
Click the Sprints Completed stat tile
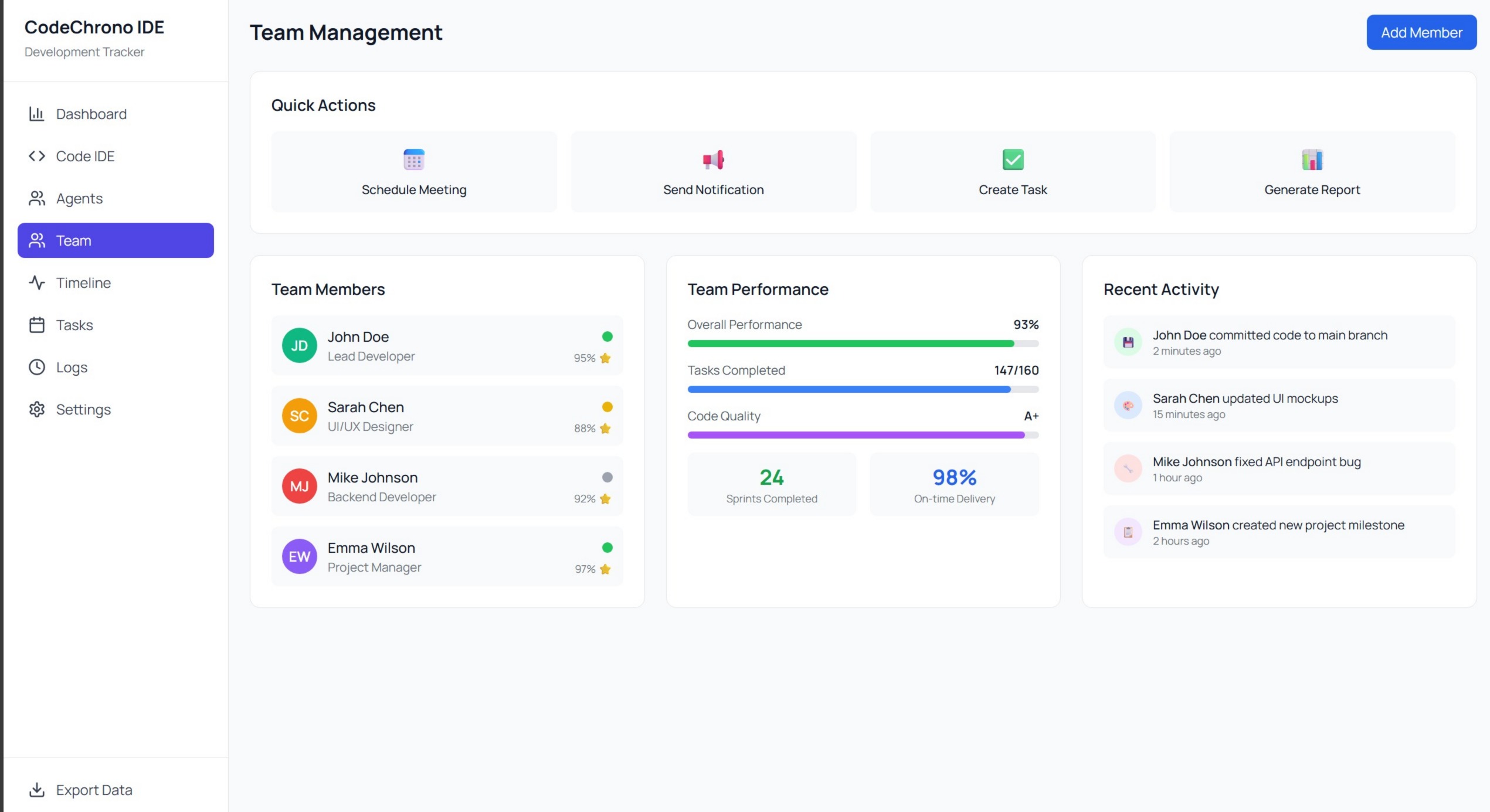point(771,484)
